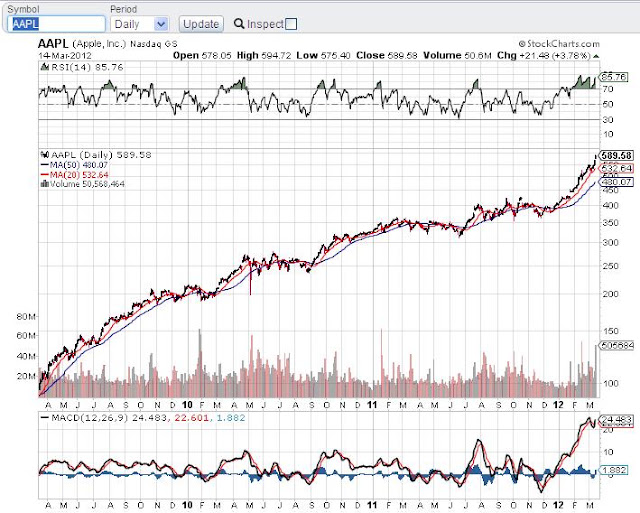The height and width of the screenshot is (513, 640).
Task: Select the MA(20) 532.64 legend text
Action: click(x=79, y=175)
